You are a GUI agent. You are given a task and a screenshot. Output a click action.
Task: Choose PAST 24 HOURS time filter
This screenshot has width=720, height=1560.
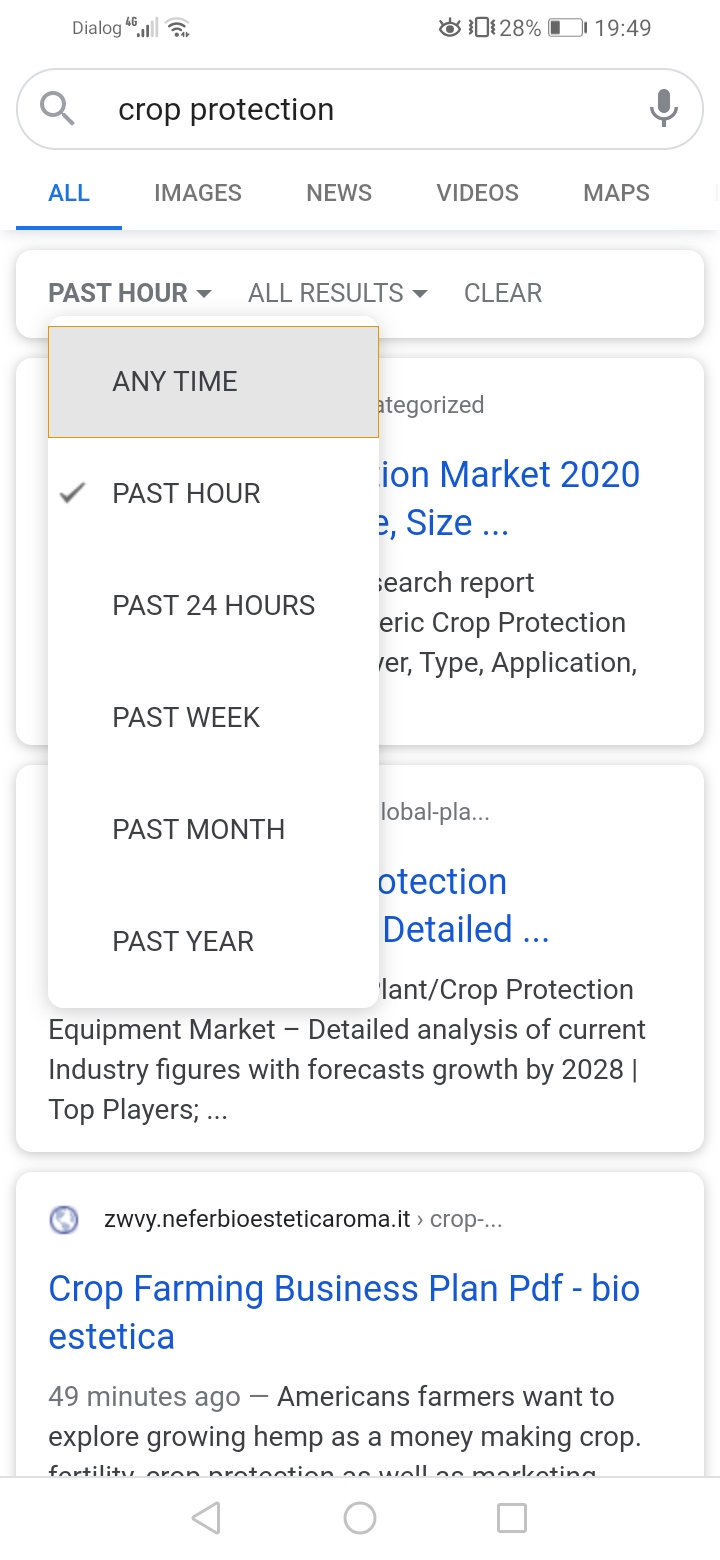pos(213,605)
